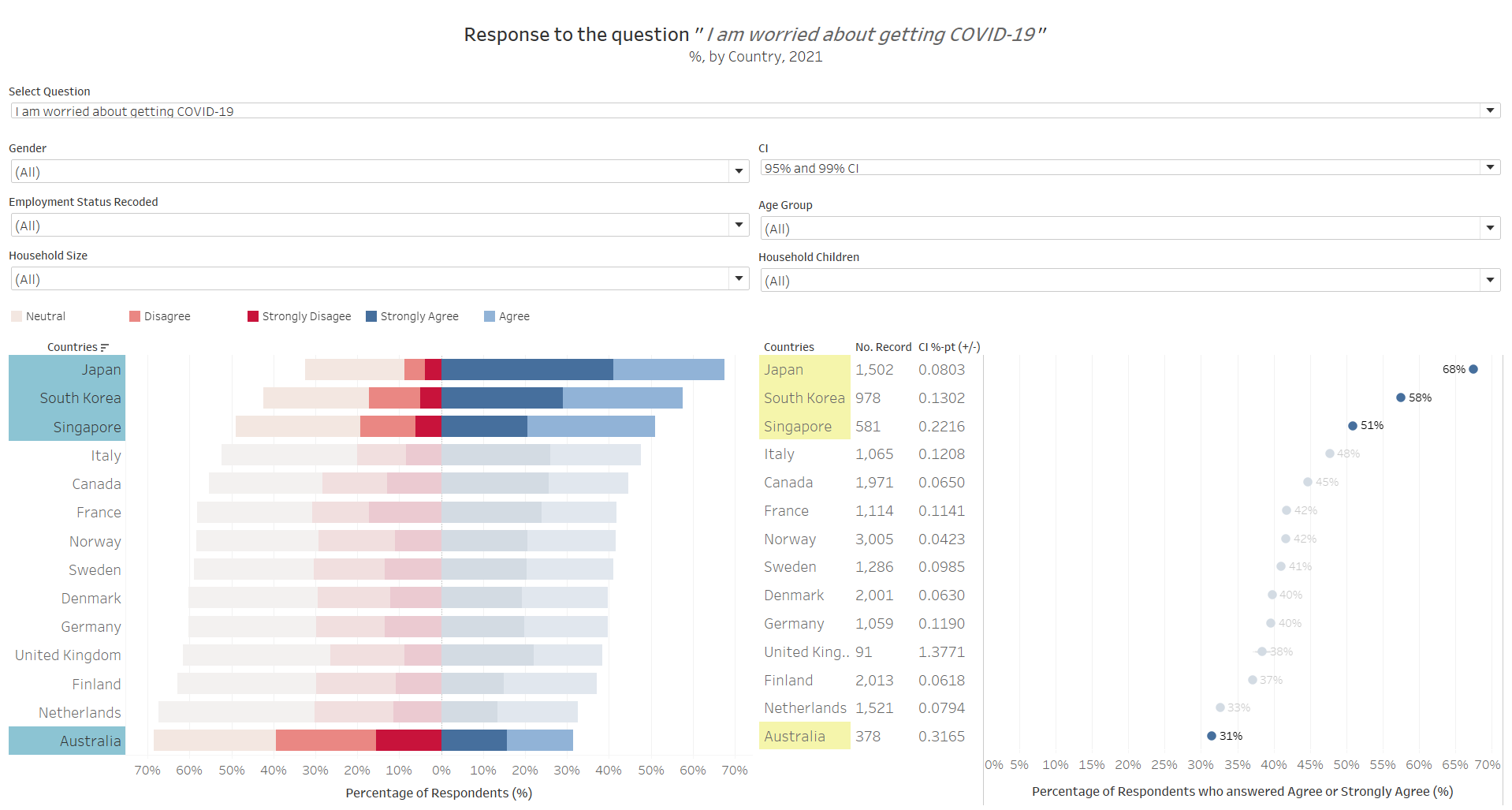This screenshot has height=810, width=1512.
Task: Click the Disagree legend swatch
Action: tap(135, 316)
